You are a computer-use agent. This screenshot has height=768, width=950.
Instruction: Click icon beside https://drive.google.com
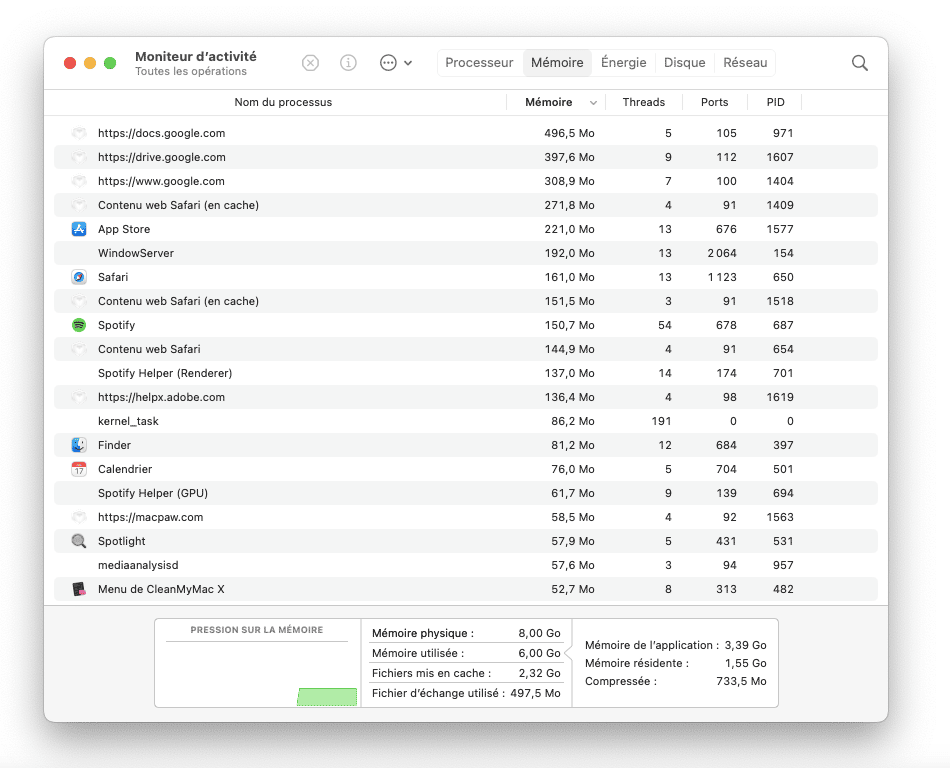pyautogui.click(x=79, y=157)
